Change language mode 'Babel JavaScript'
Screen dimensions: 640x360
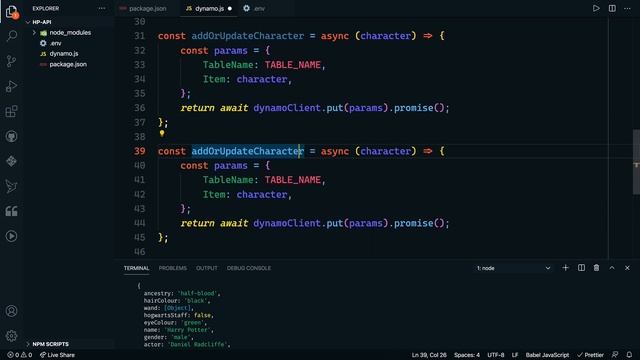(x=547, y=355)
